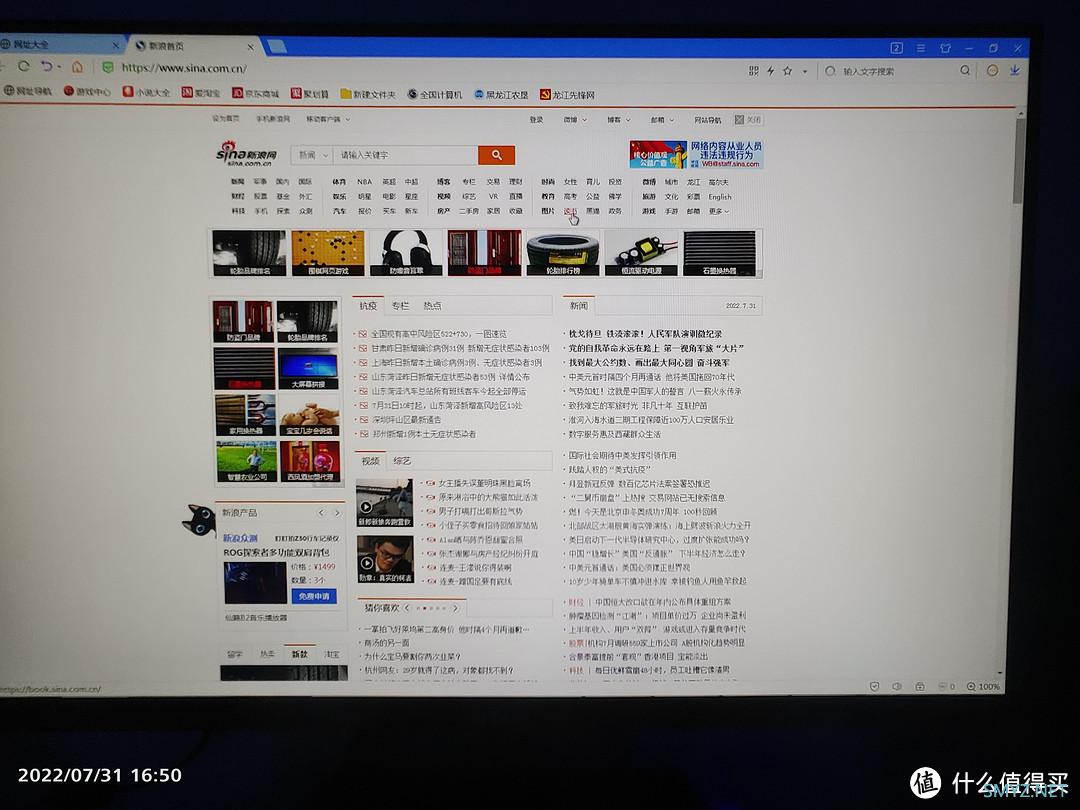Screen dimensions: 1080x810
Task: Click the round face icon in toolbar
Action: (x=992, y=70)
